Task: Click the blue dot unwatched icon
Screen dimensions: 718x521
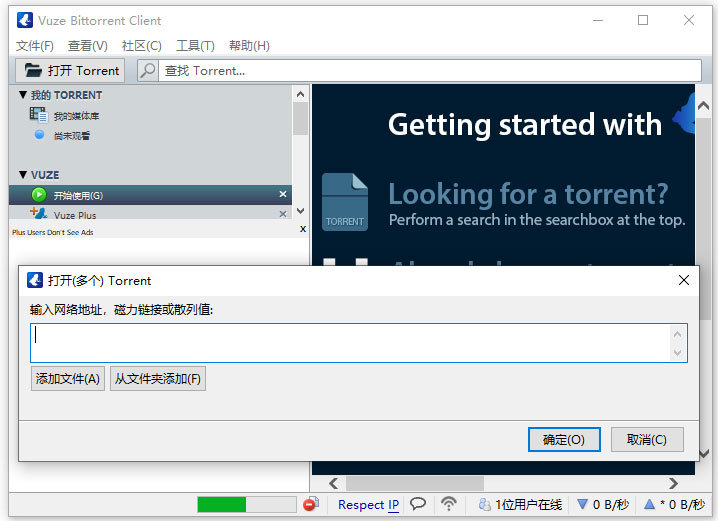Action: coord(39,135)
